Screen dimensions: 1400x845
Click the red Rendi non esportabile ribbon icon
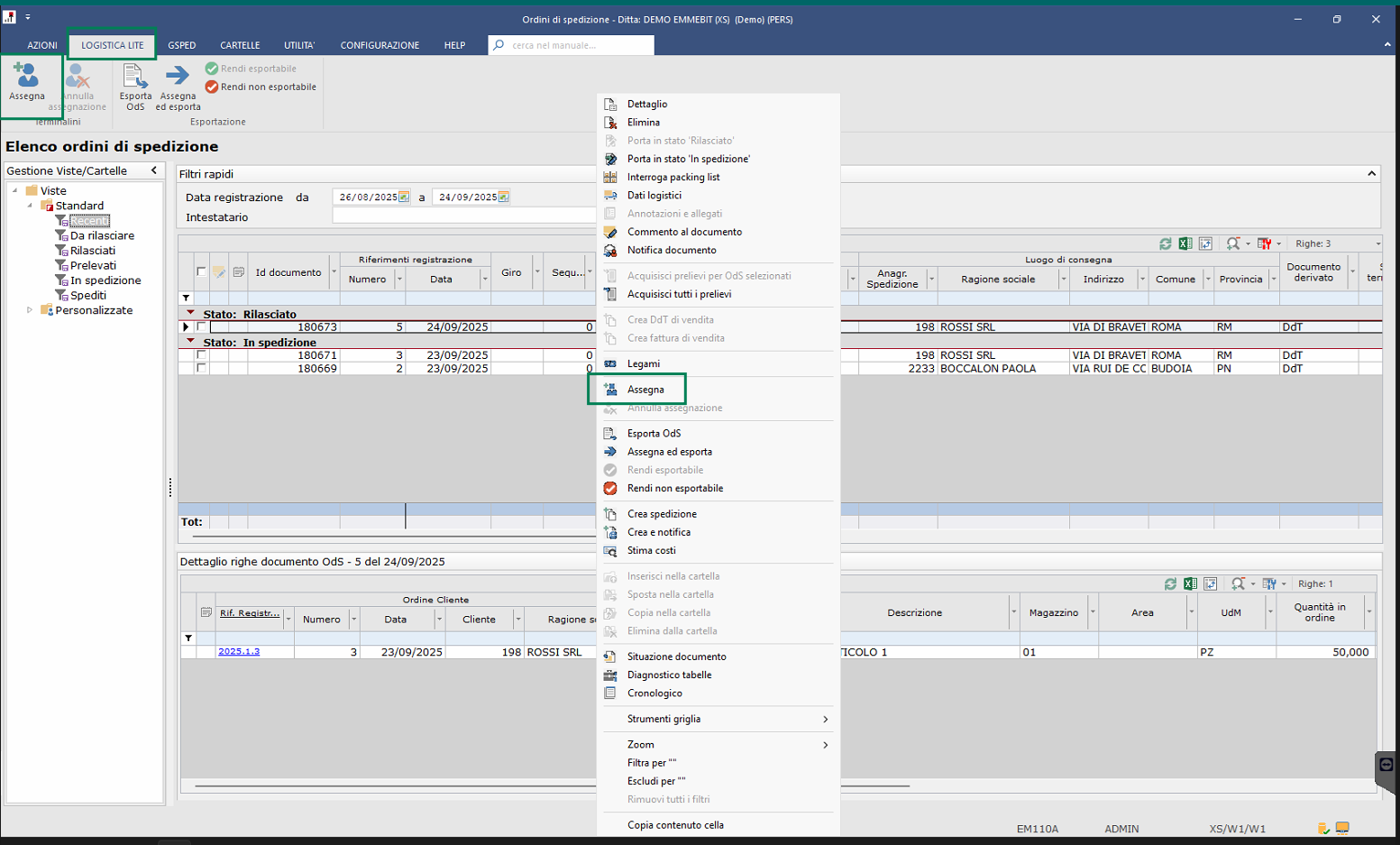point(212,87)
